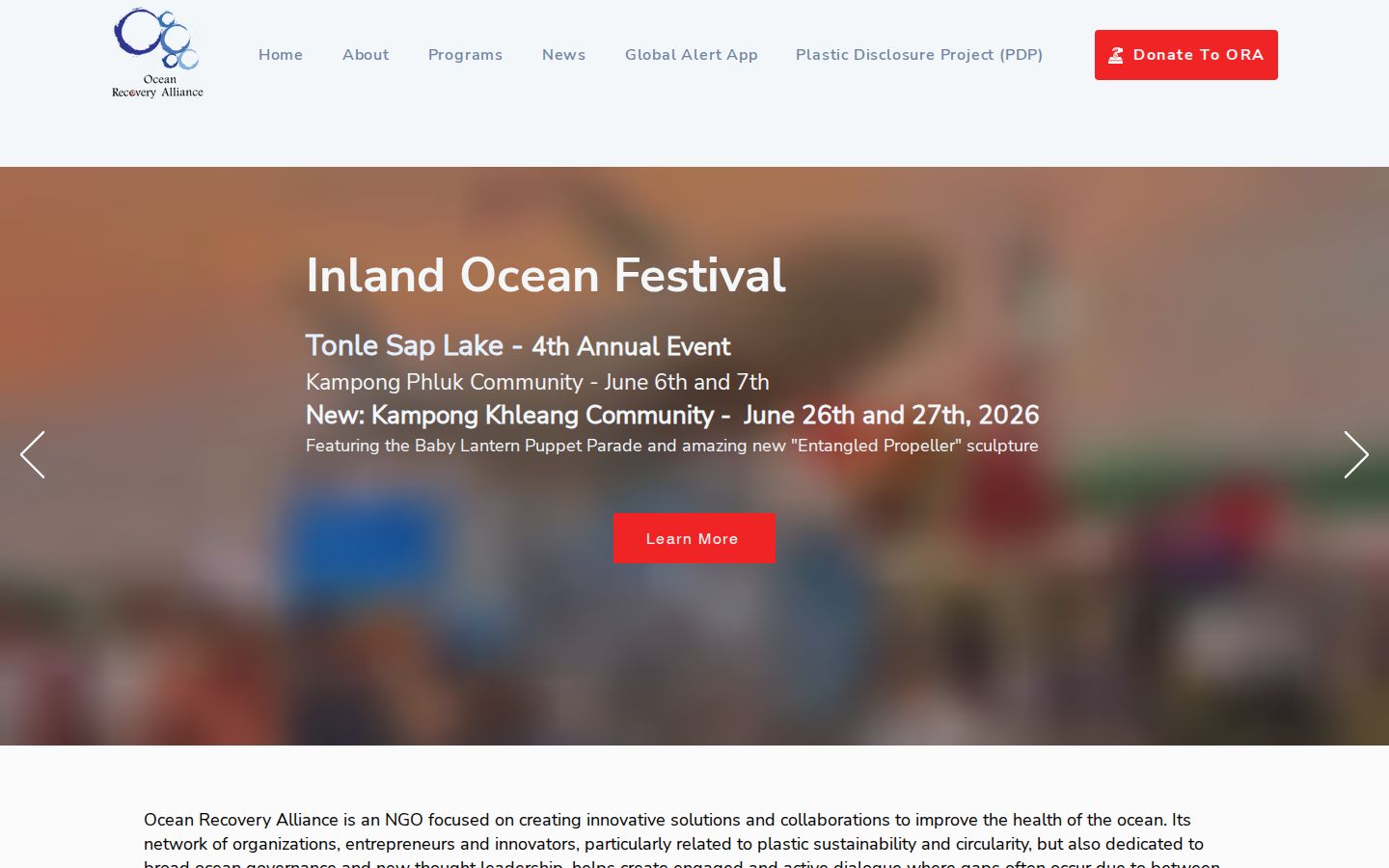Advance carousel with right arrow
This screenshot has height=868, width=1389.
1356,454
